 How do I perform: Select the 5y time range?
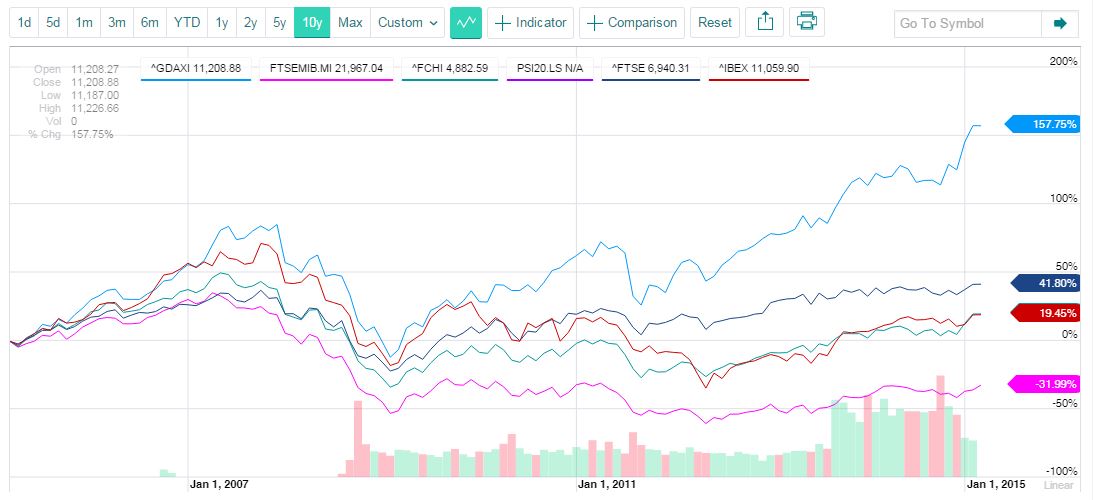[279, 22]
